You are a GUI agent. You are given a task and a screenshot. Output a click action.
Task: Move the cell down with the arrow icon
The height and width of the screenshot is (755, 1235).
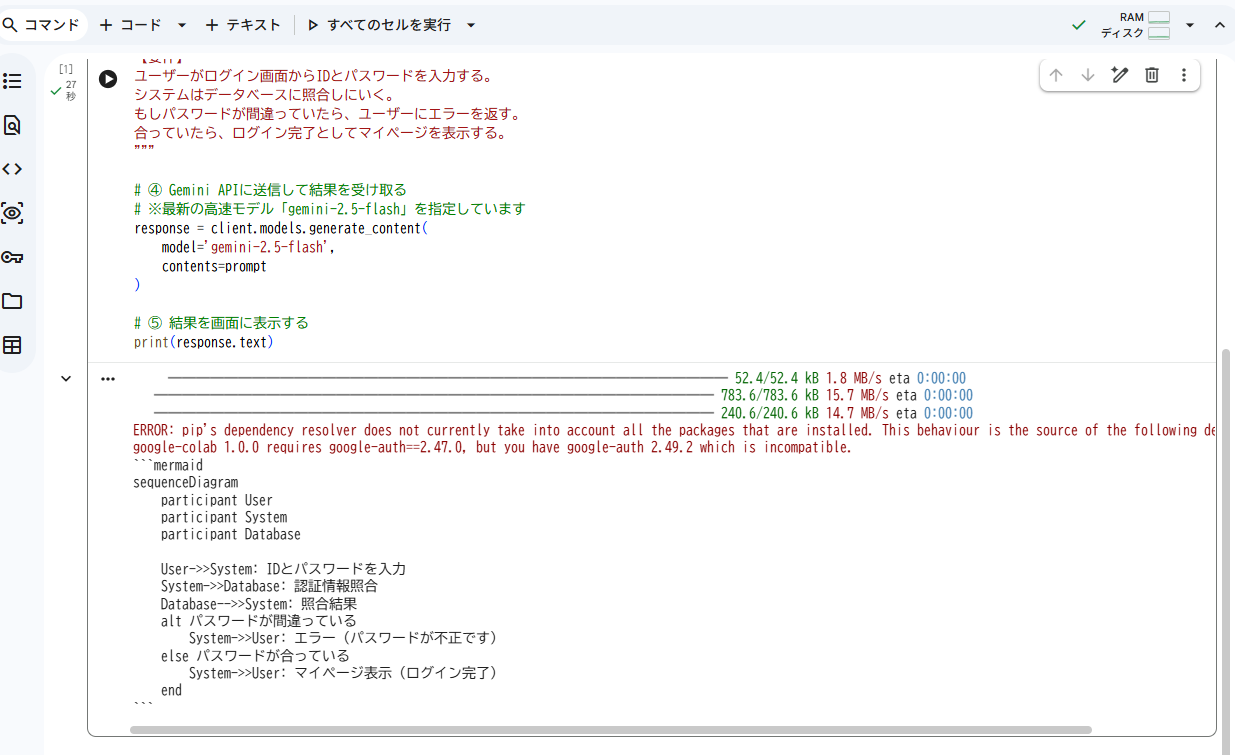pos(1088,75)
